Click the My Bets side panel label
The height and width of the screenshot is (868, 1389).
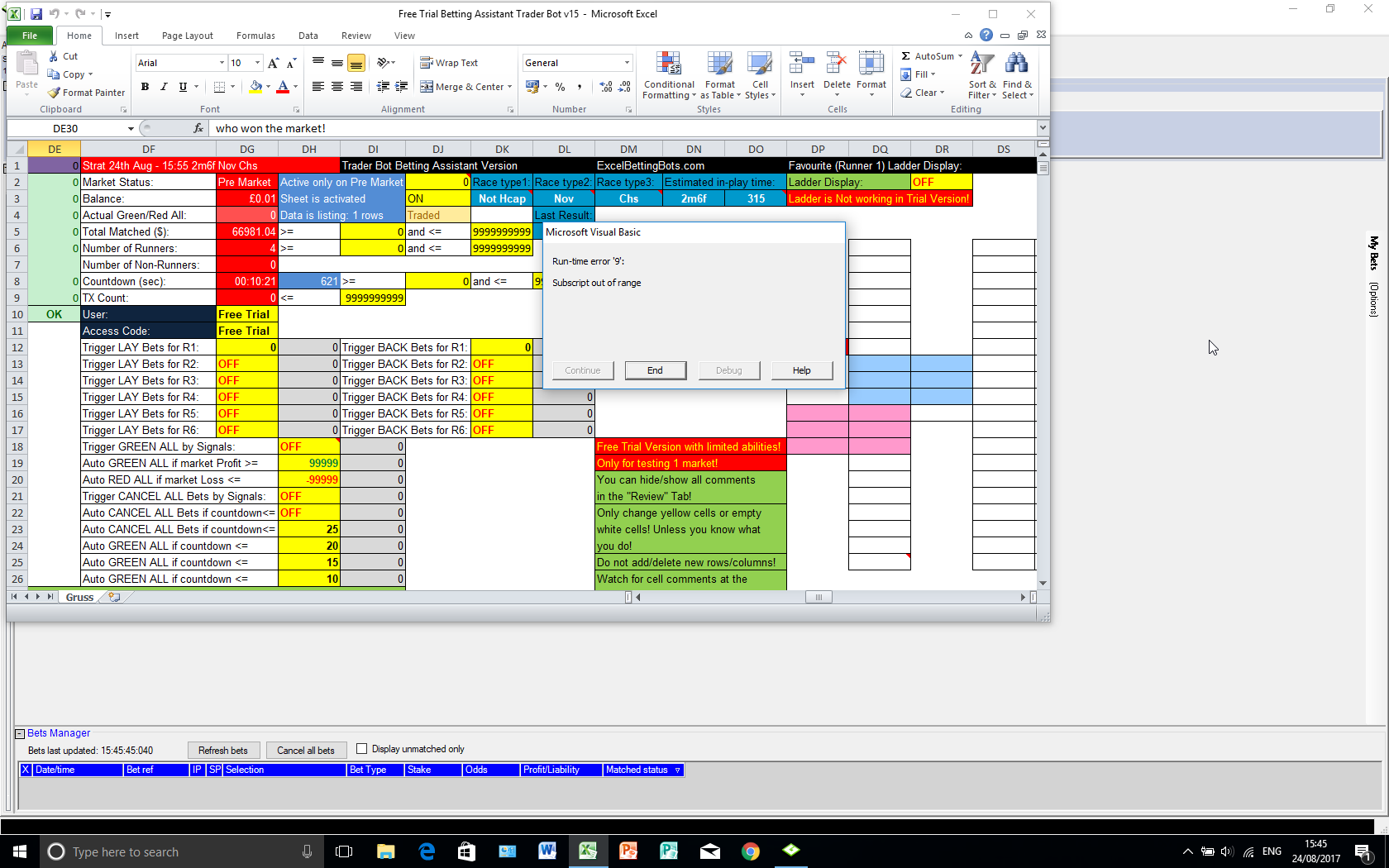point(1373,253)
